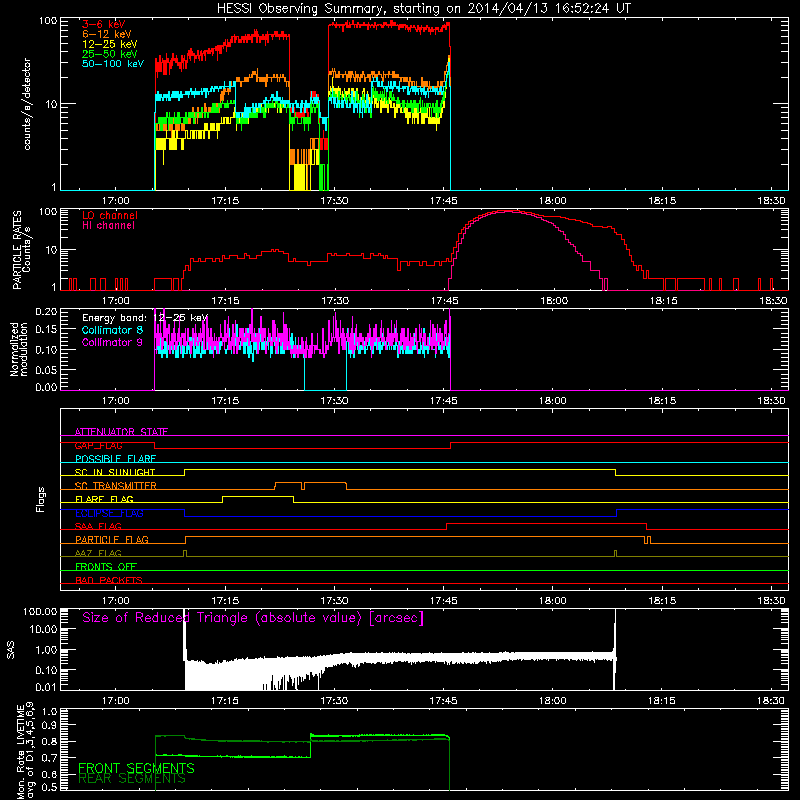
Task: Click the vertical Flags axis title
Action: [41, 499]
